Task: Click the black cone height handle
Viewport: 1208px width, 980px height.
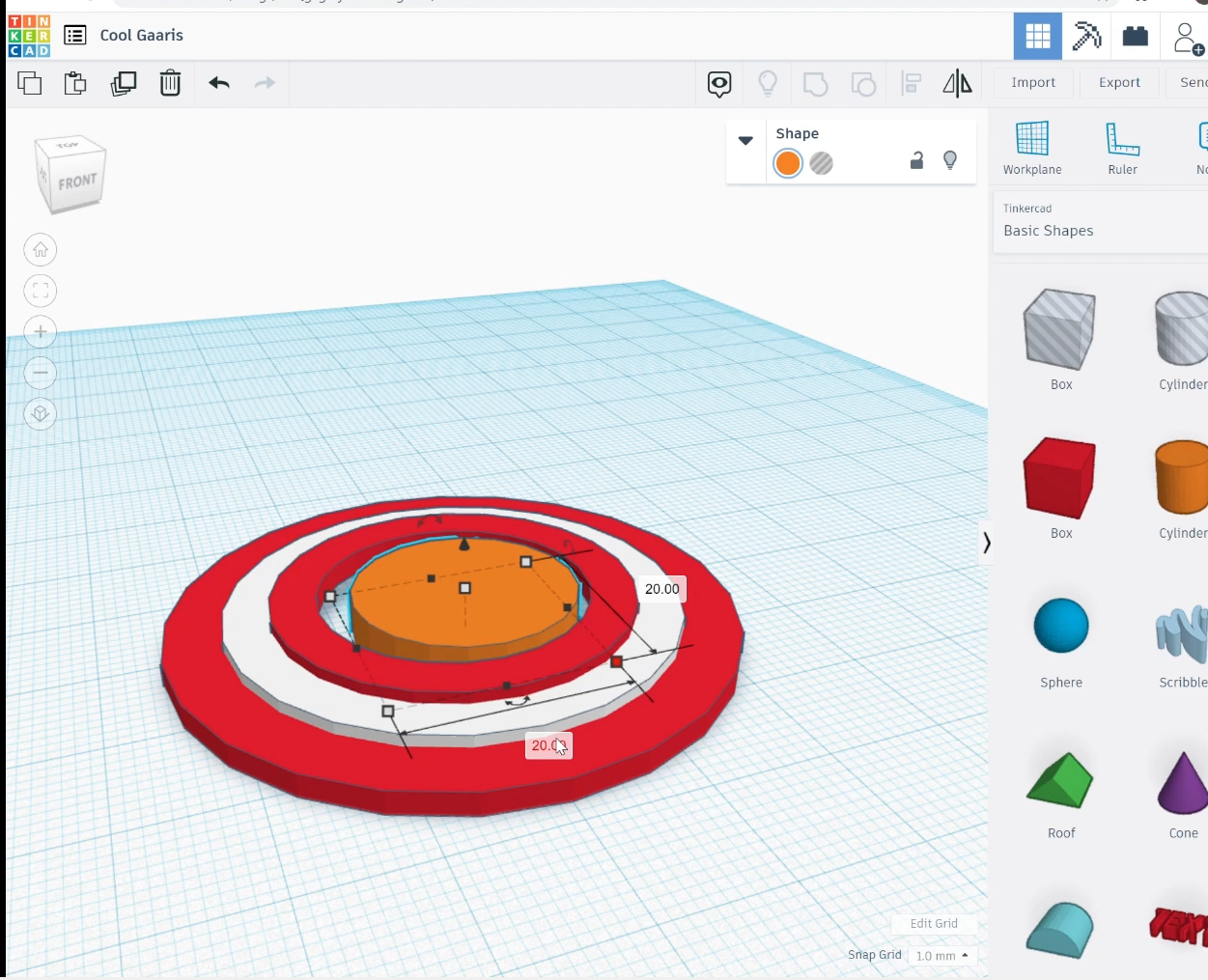Action: pos(464,545)
